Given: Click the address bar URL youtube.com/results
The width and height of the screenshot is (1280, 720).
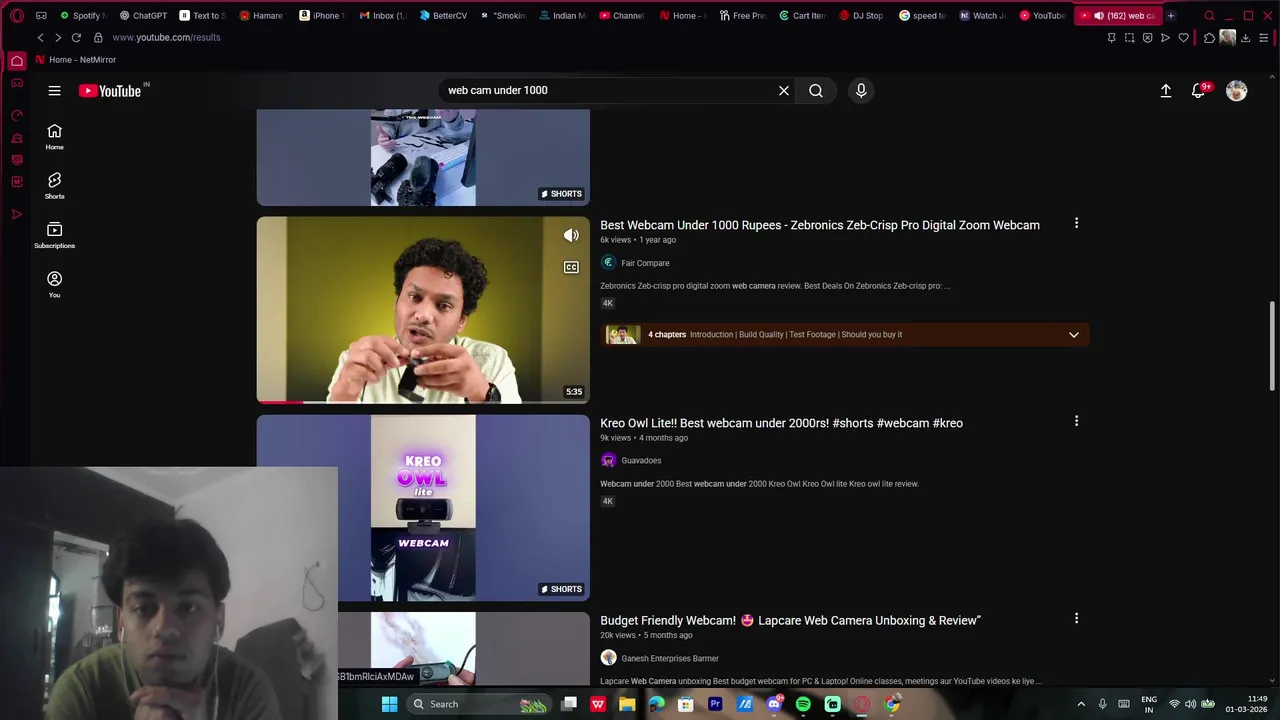Looking at the screenshot, I should [166, 37].
